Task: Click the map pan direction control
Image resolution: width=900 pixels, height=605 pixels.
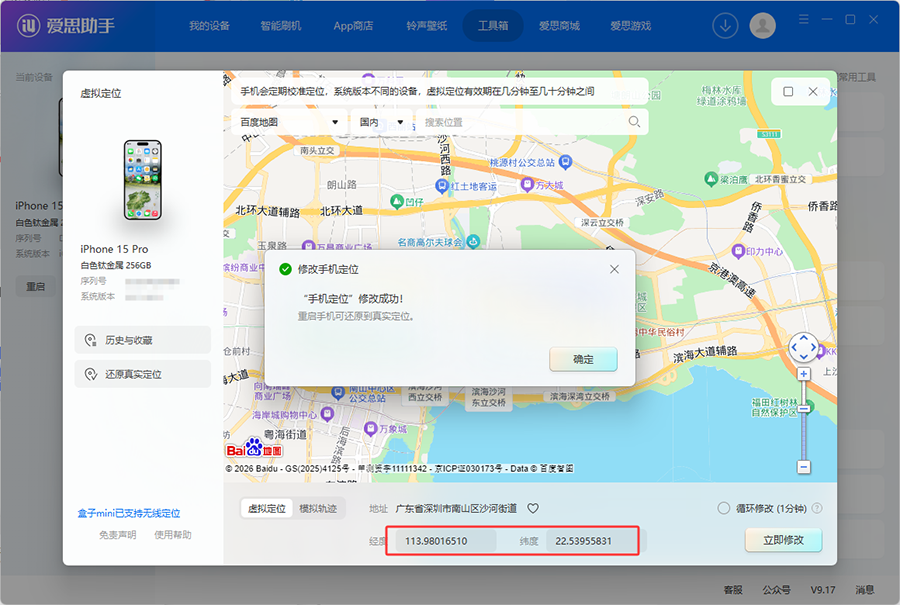Action: click(x=804, y=347)
